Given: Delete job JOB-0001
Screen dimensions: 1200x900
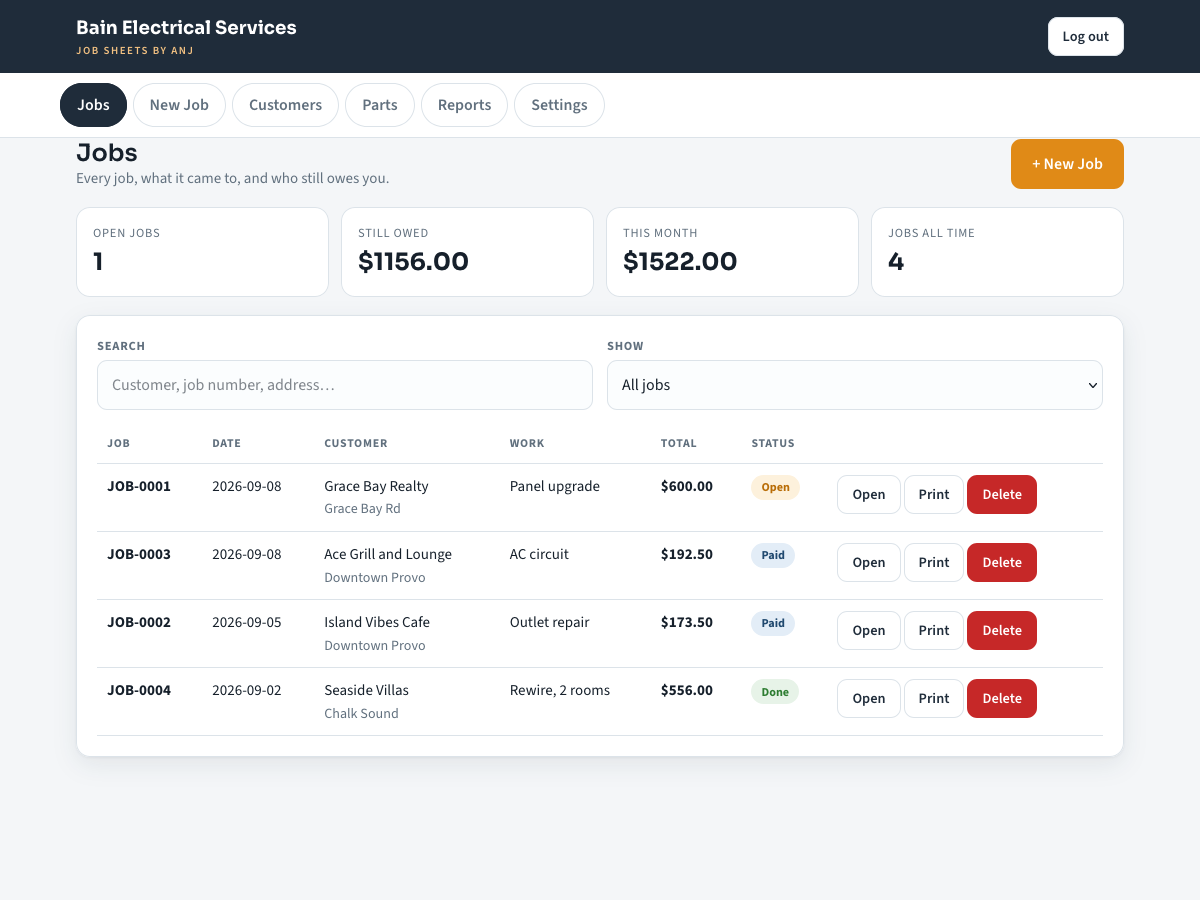Looking at the screenshot, I should coord(1002,494).
